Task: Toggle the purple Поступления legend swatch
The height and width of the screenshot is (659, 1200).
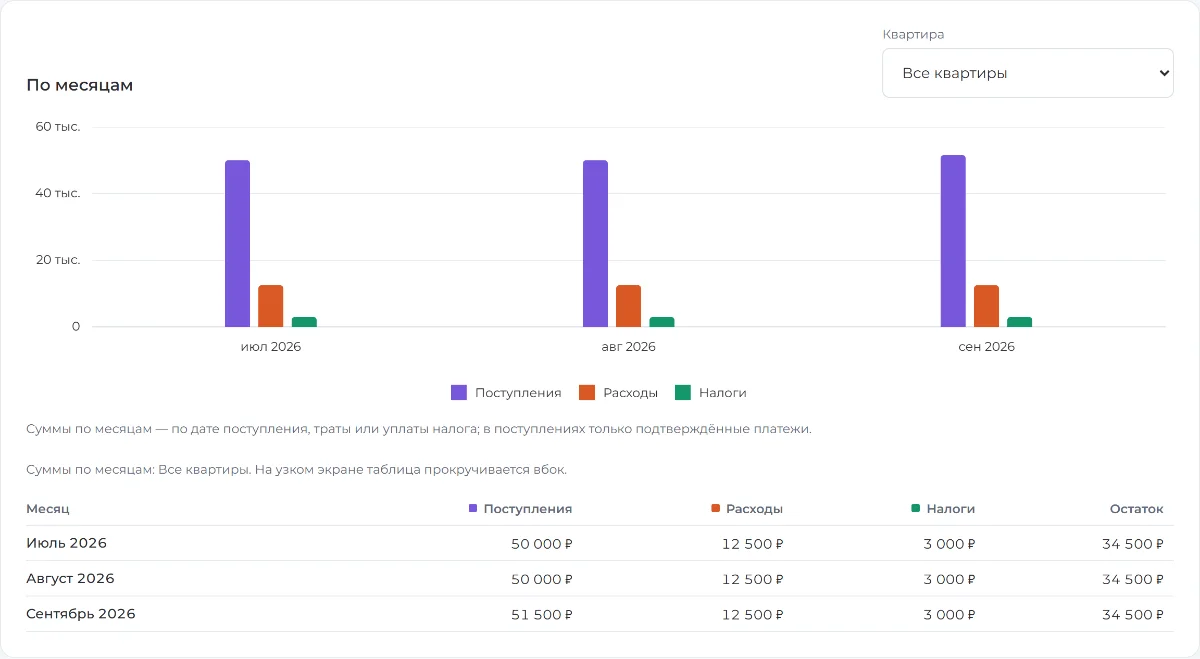Action: pos(459,393)
